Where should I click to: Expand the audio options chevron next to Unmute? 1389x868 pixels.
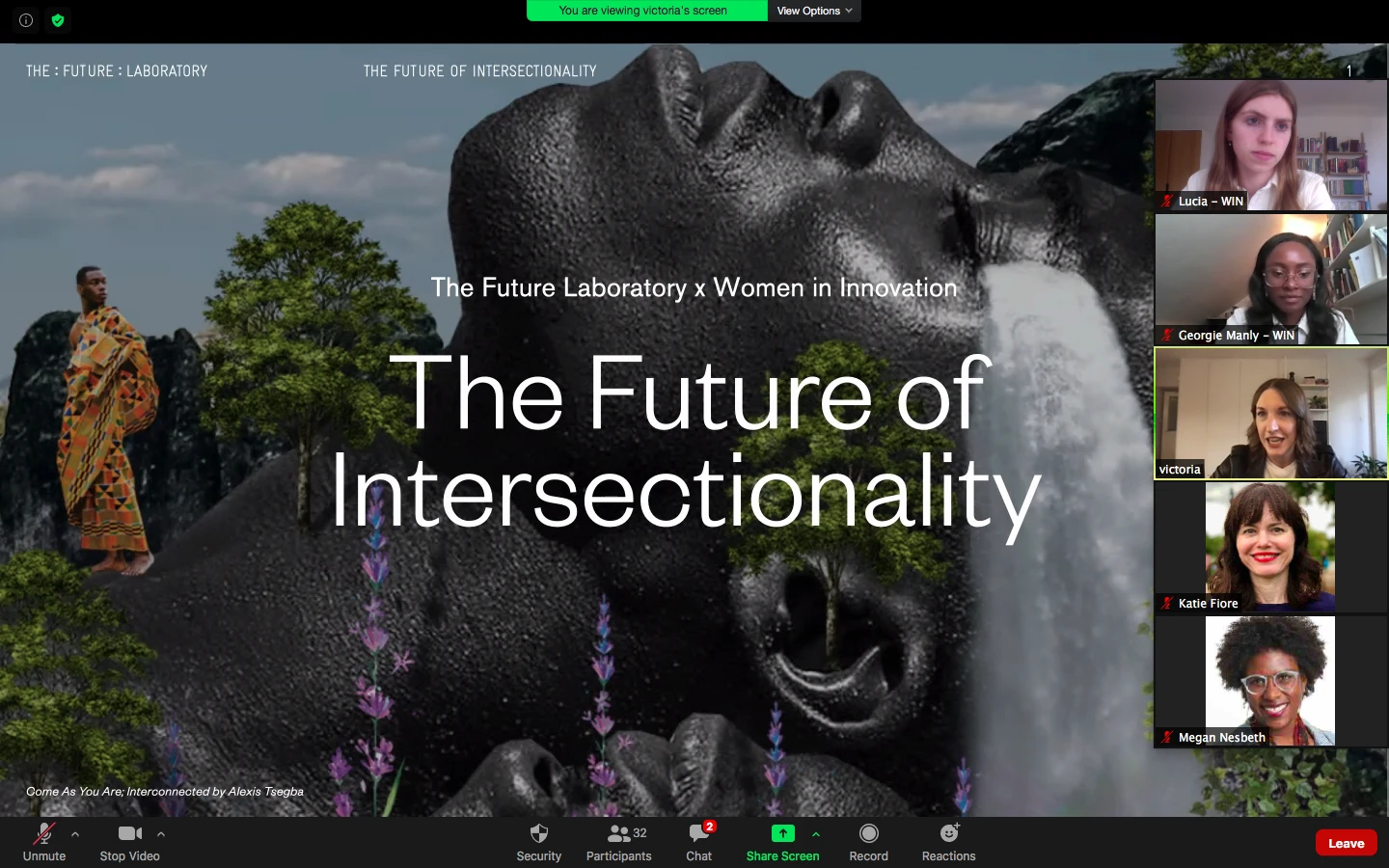74,834
